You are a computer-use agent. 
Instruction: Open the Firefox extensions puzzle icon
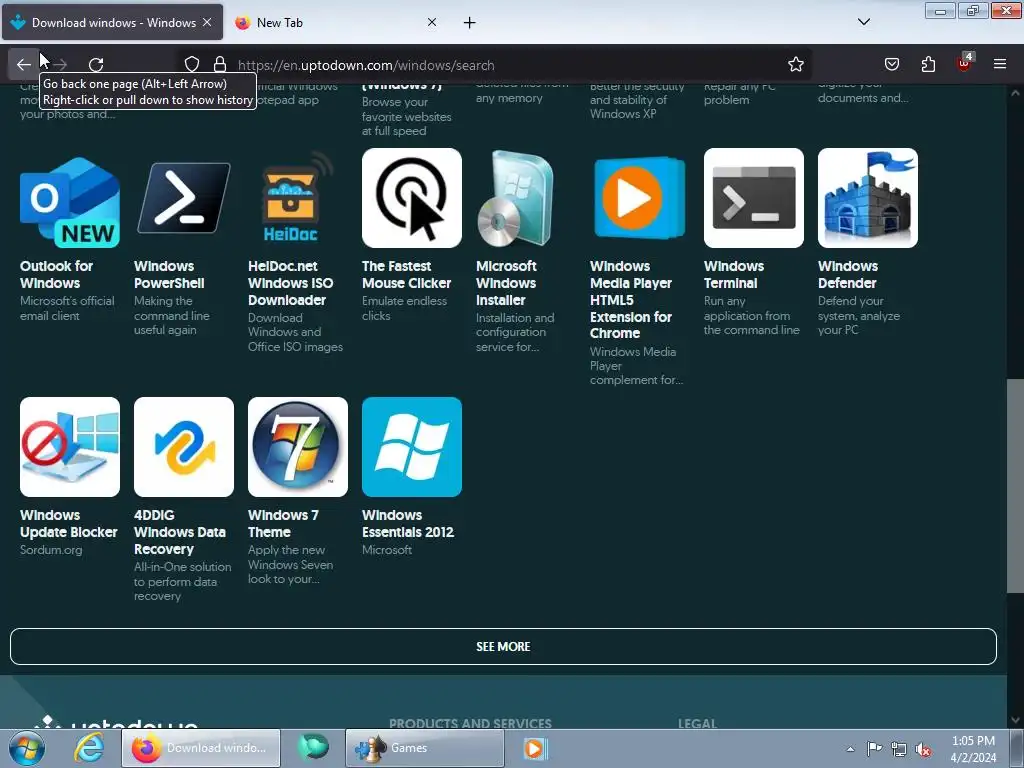coord(928,64)
